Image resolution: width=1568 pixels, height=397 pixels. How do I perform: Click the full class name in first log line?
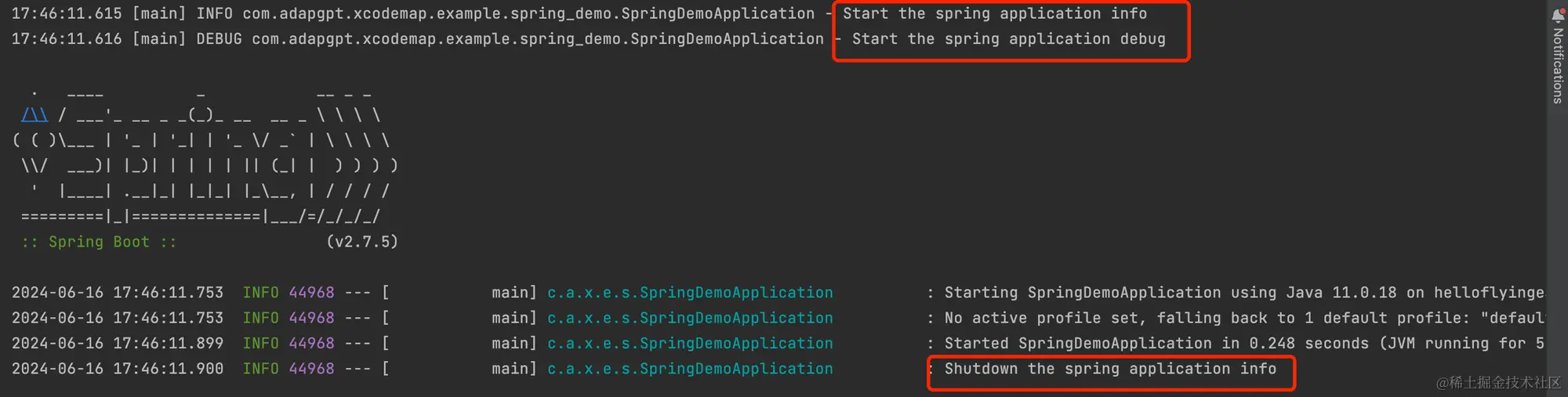pos(528,13)
